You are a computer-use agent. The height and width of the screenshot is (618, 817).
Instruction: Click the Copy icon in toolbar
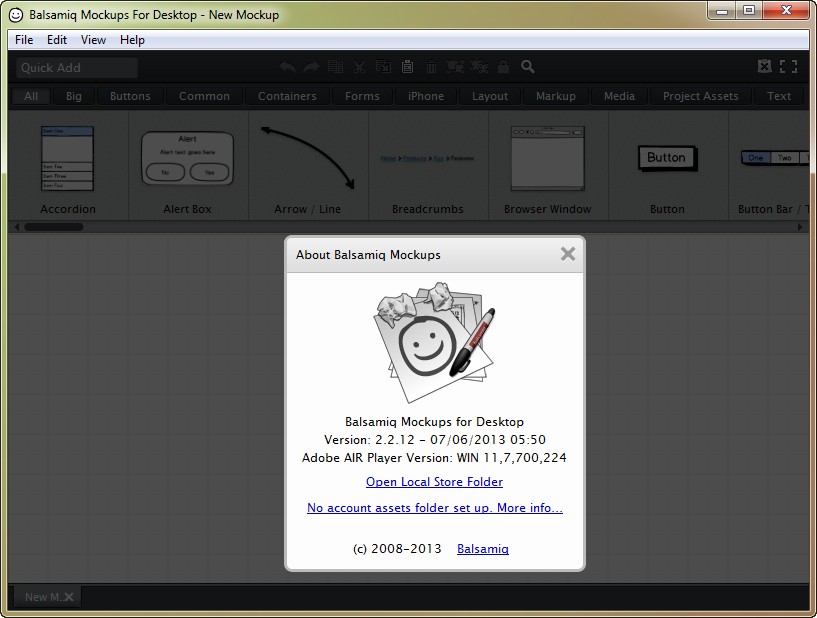pyautogui.click(x=383, y=67)
